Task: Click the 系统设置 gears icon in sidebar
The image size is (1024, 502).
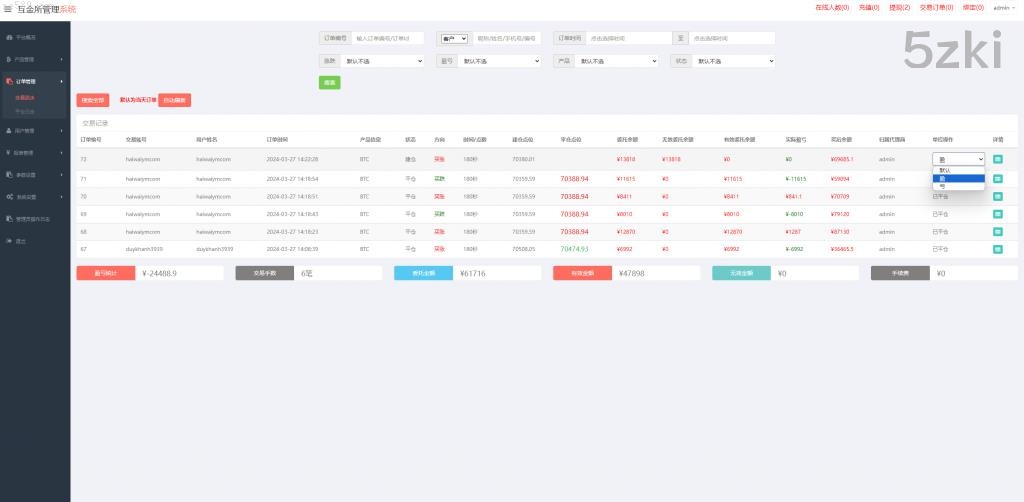Action: [10, 196]
